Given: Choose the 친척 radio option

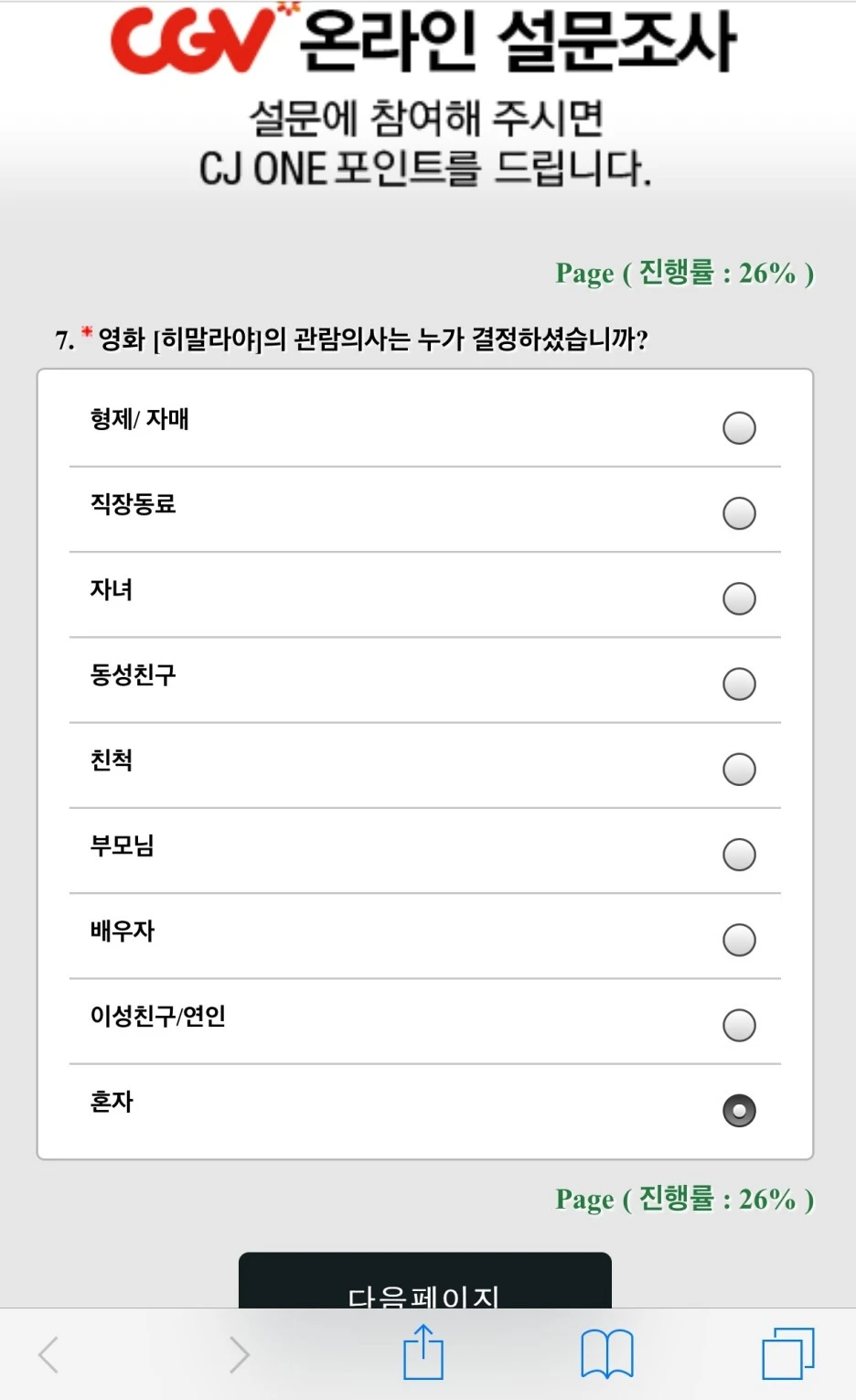Looking at the screenshot, I should [739, 769].
